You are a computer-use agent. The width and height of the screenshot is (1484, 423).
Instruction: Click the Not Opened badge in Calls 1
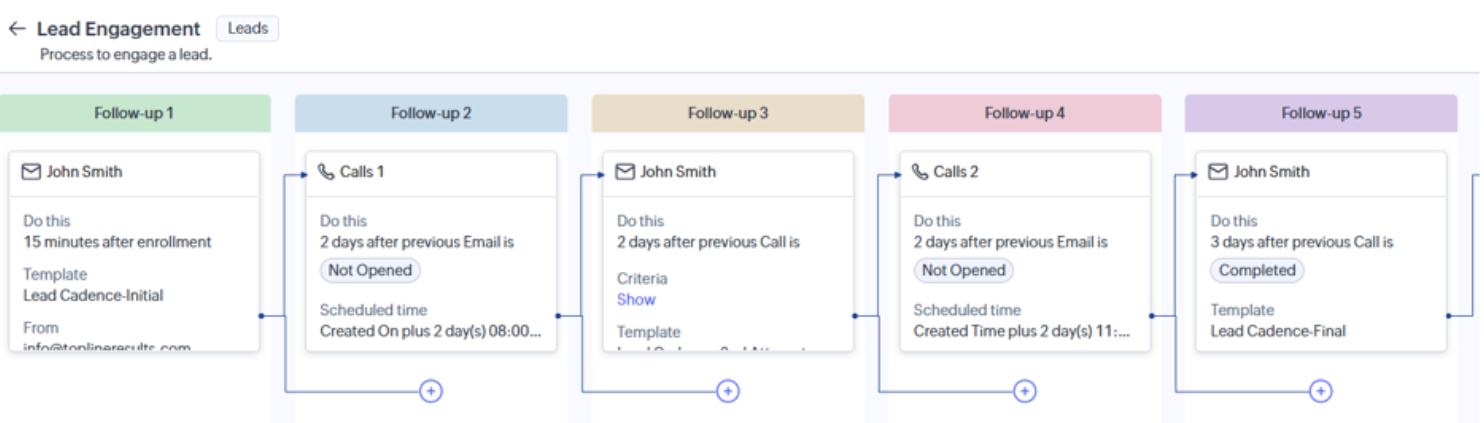click(x=370, y=270)
